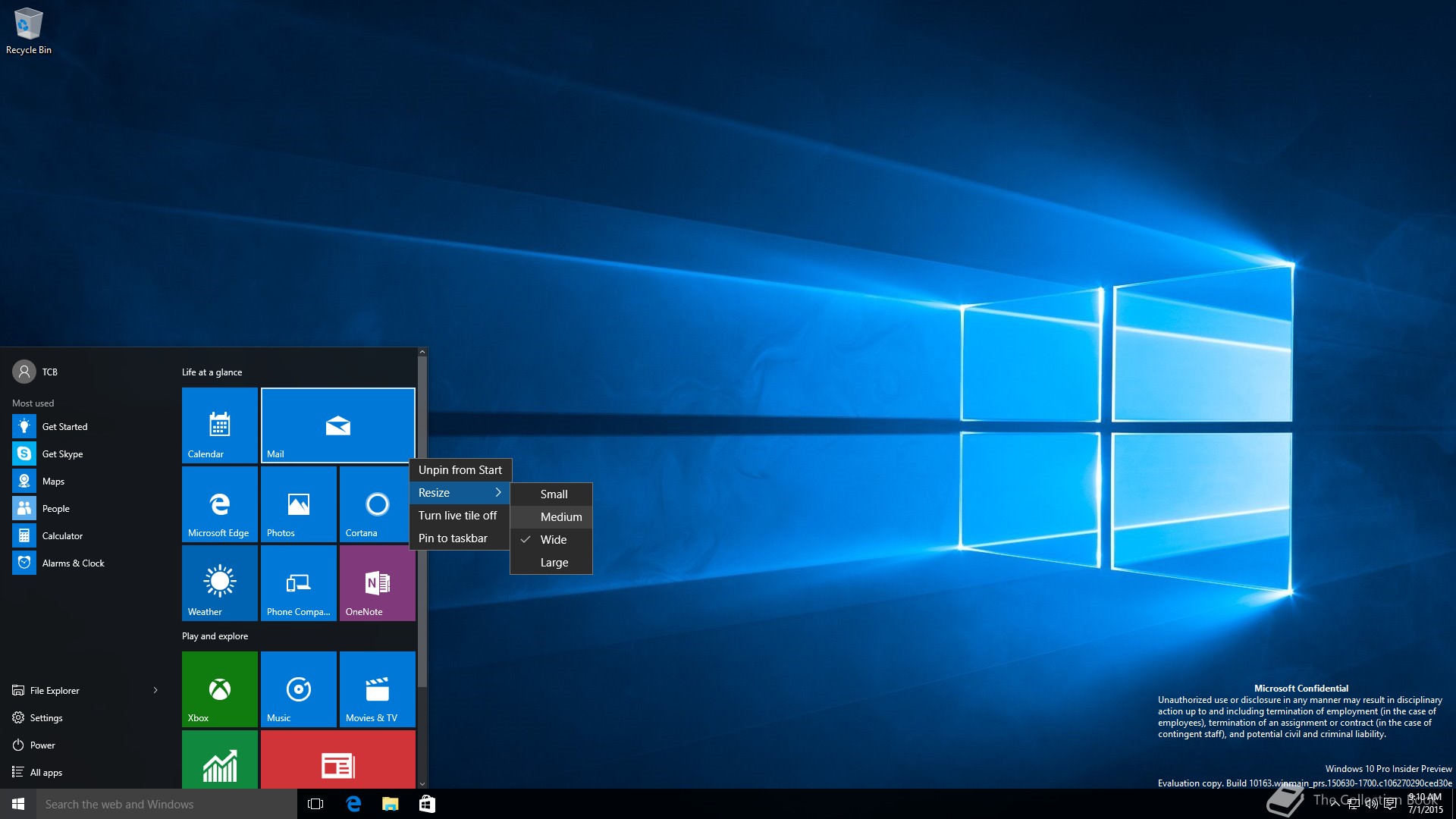1456x819 pixels.
Task: Open the red News tile
Action: click(338, 759)
